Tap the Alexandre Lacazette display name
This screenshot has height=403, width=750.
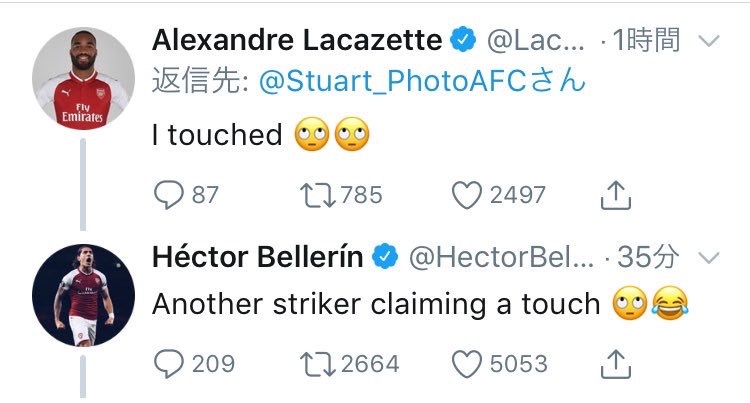pos(297,41)
